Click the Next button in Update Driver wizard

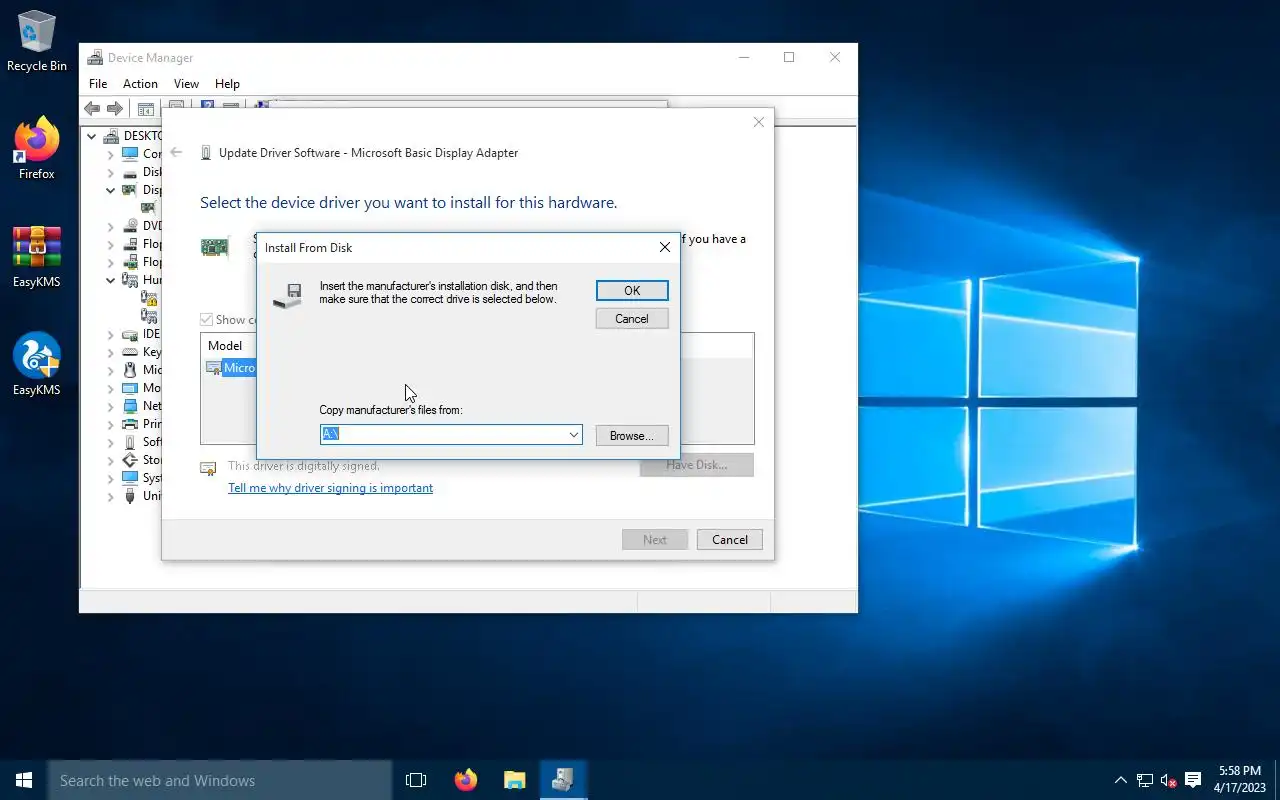pos(655,540)
